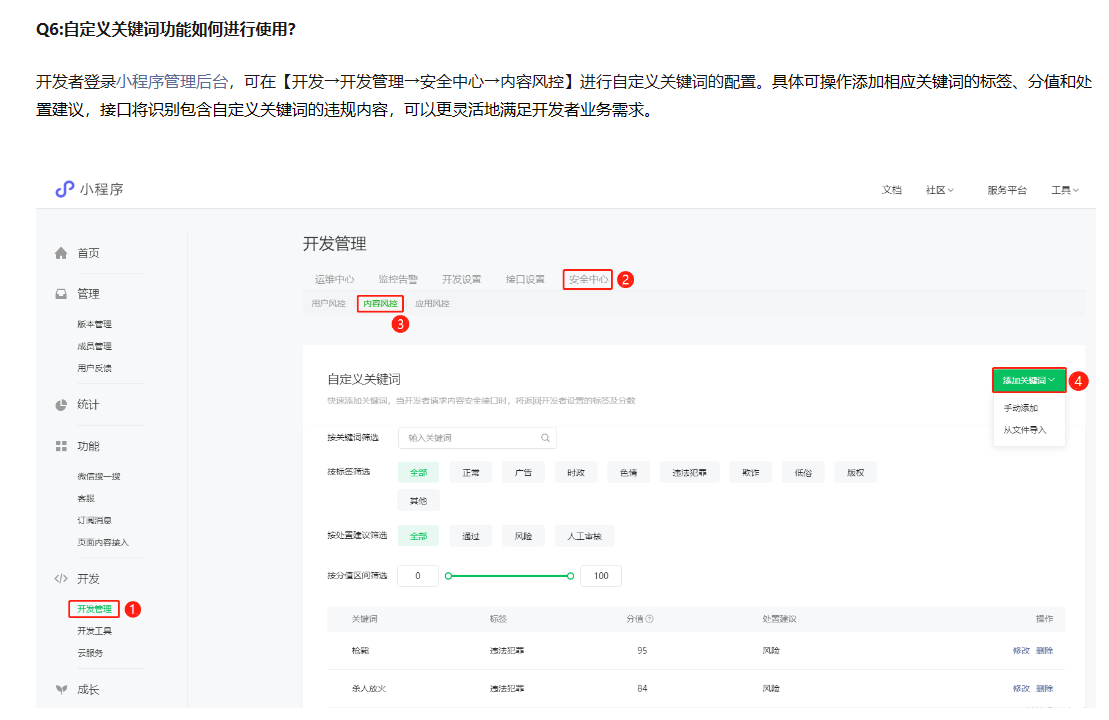This screenshot has height=720, width=1109.
Task: Filter keywords by the 低俗 tag
Action: point(803,472)
